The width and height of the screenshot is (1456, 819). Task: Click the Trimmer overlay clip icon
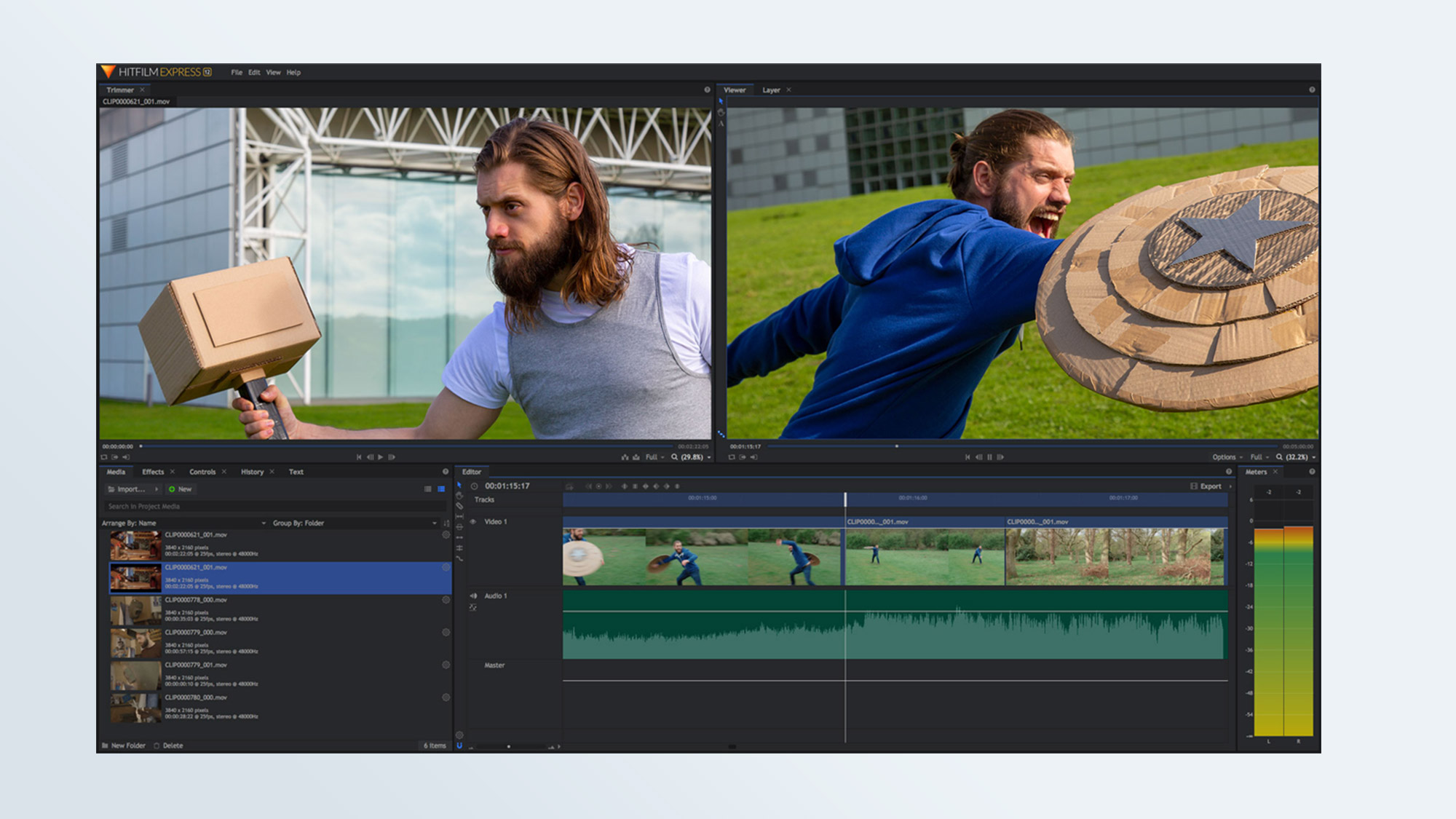tap(636, 457)
